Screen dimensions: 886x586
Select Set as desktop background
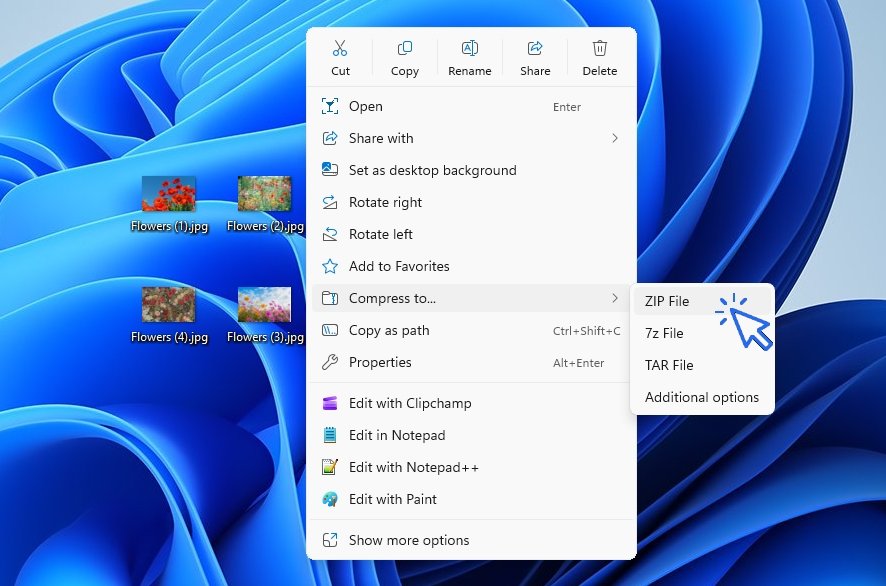pyautogui.click(x=432, y=170)
